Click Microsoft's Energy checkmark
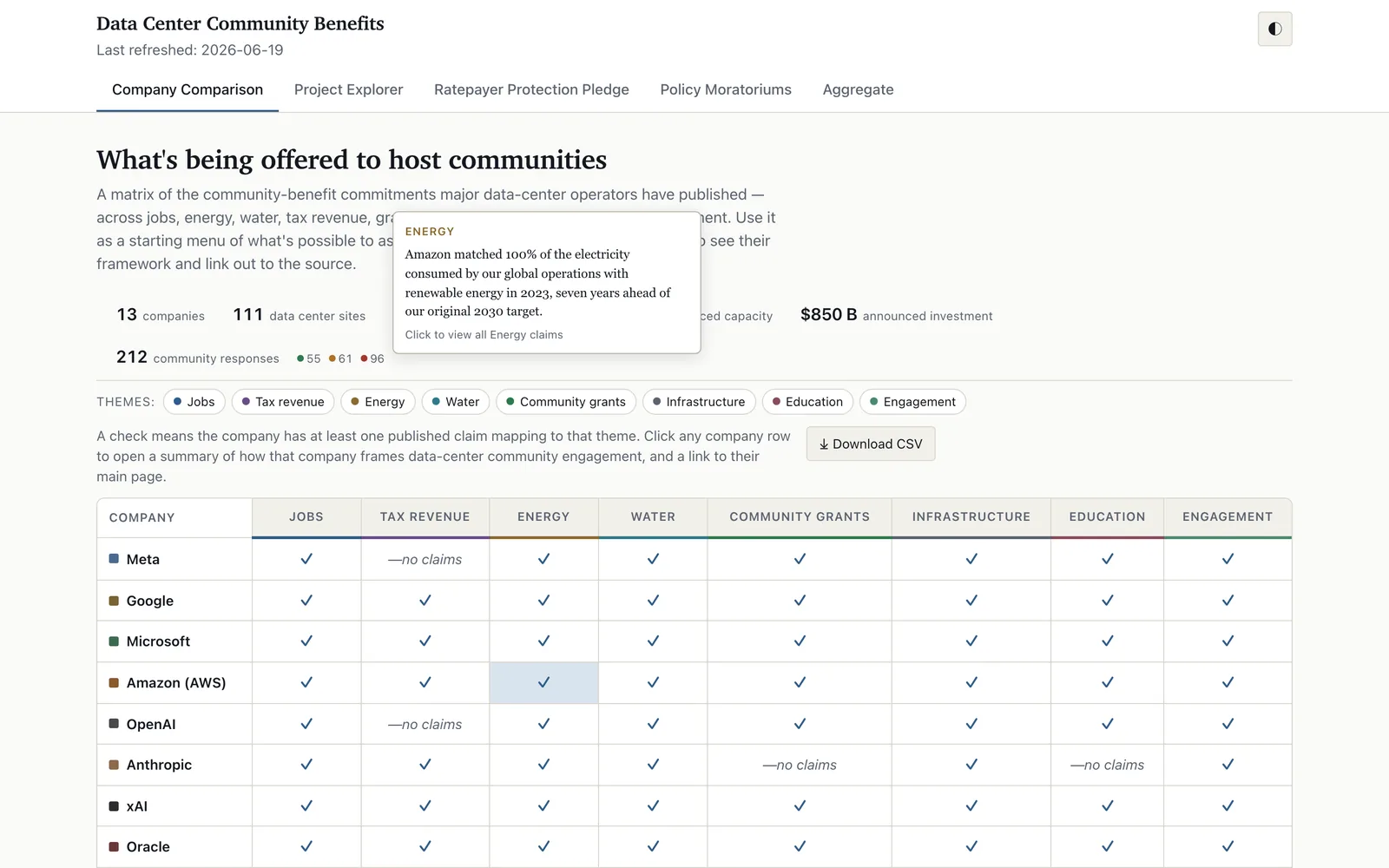Viewport: 1389px width, 868px height. [543, 641]
